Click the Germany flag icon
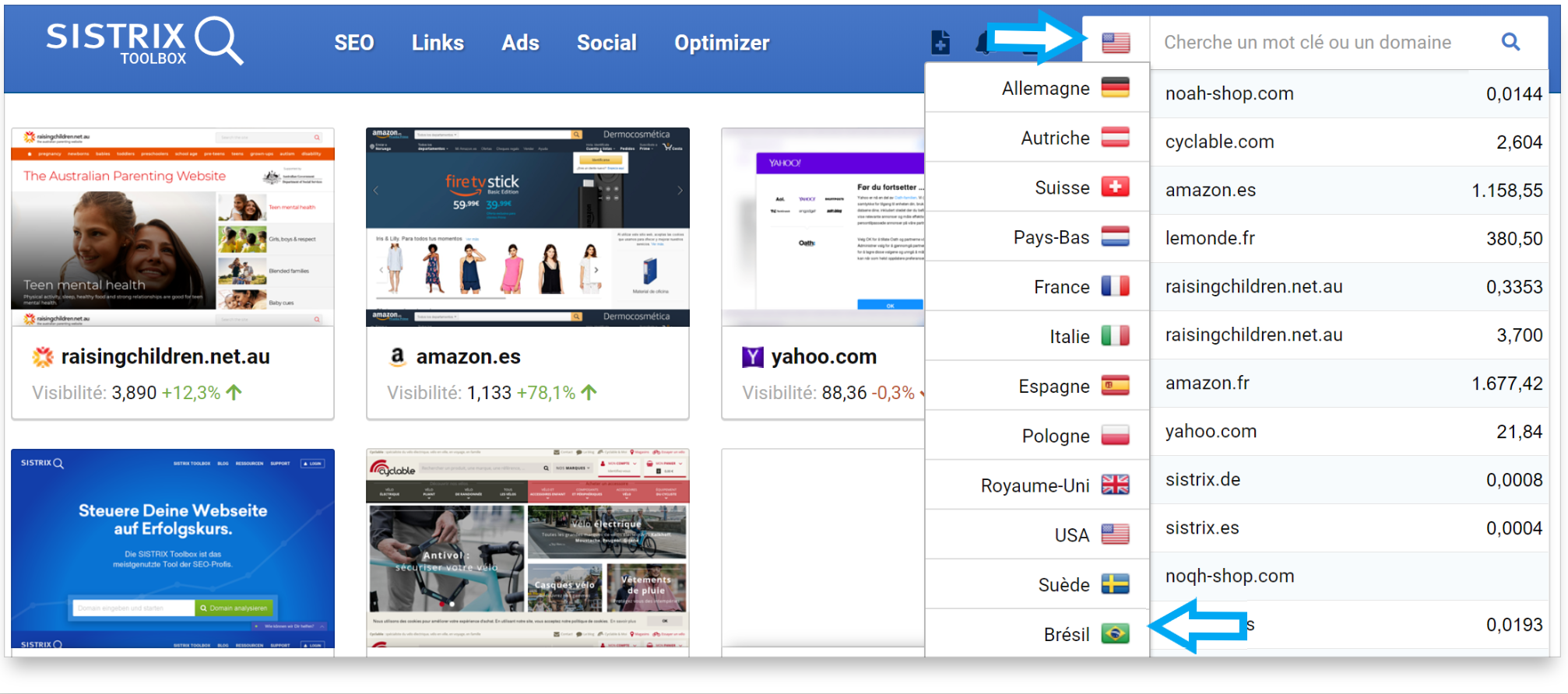1568x694 pixels. coord(1116,87)
